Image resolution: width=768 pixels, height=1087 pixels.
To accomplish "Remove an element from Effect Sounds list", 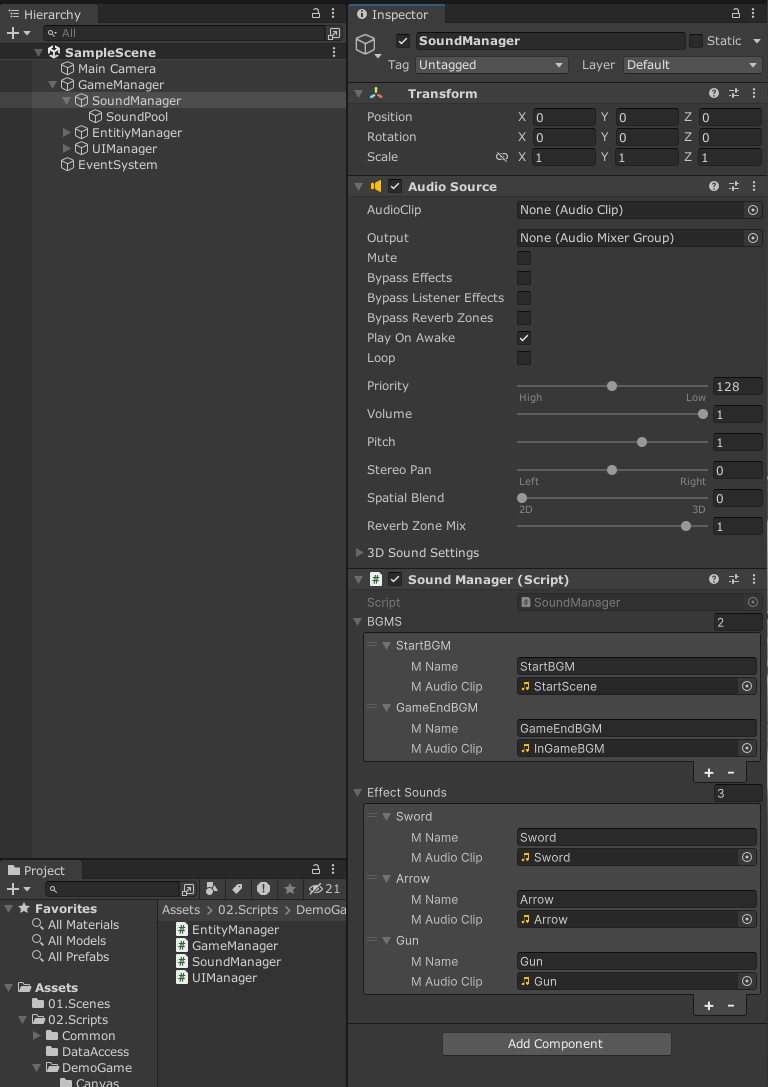I will point(731,1005).
